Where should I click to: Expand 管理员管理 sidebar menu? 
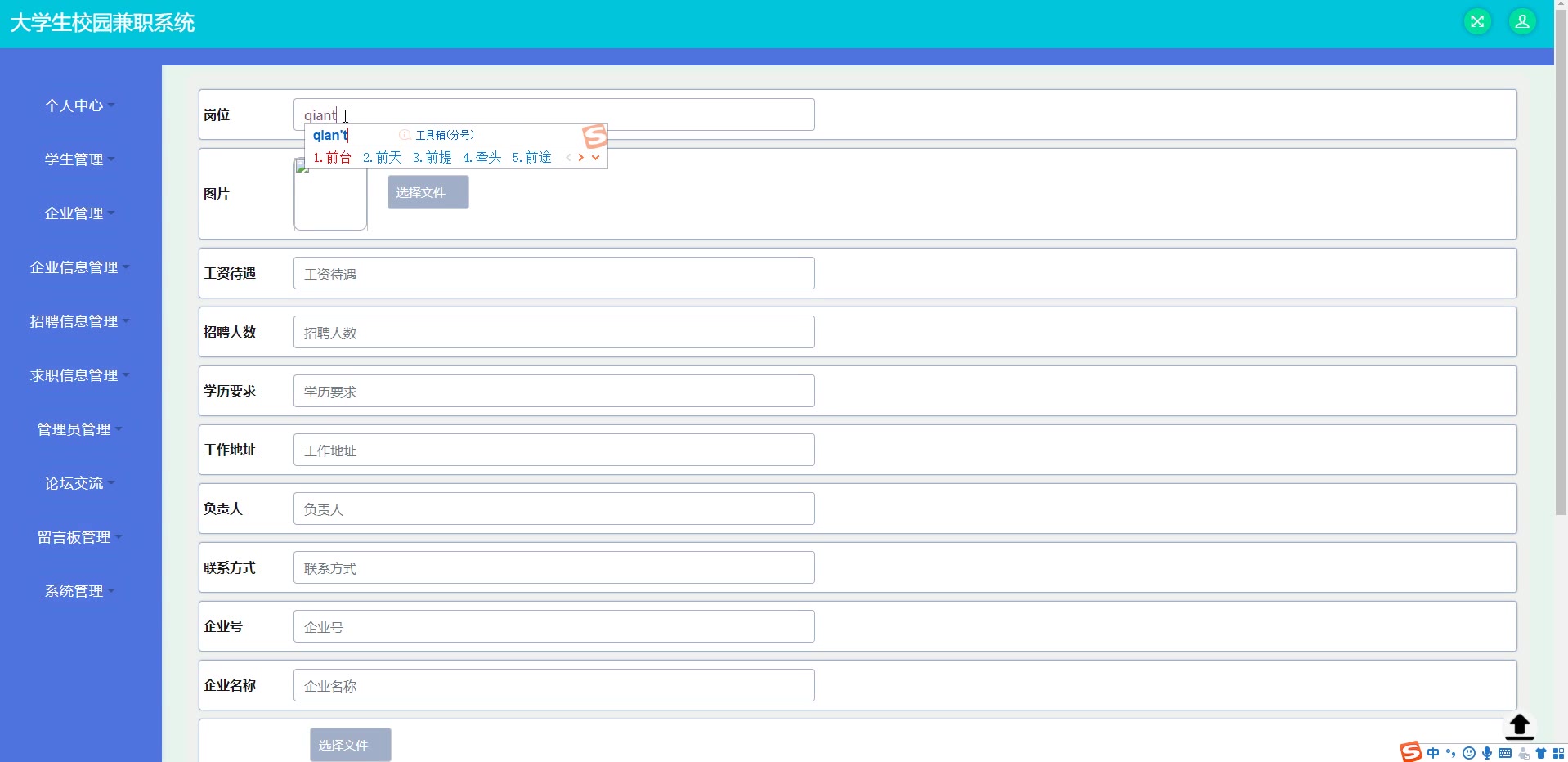80,429
